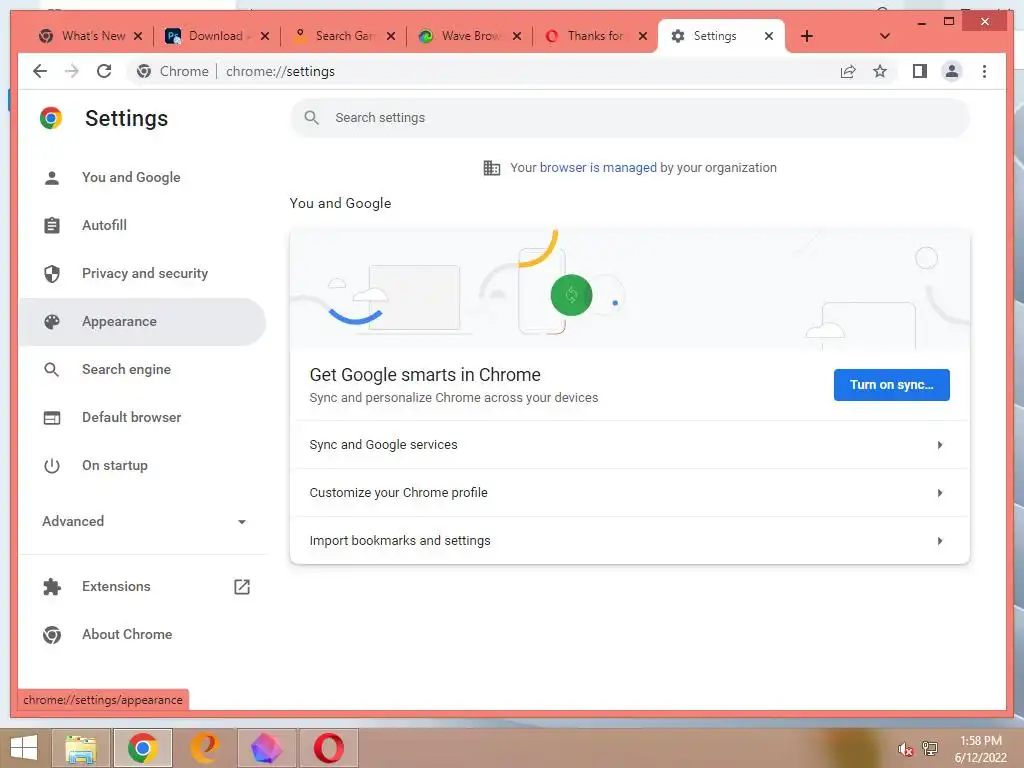Close the Download tab

[x=264, y=36]
